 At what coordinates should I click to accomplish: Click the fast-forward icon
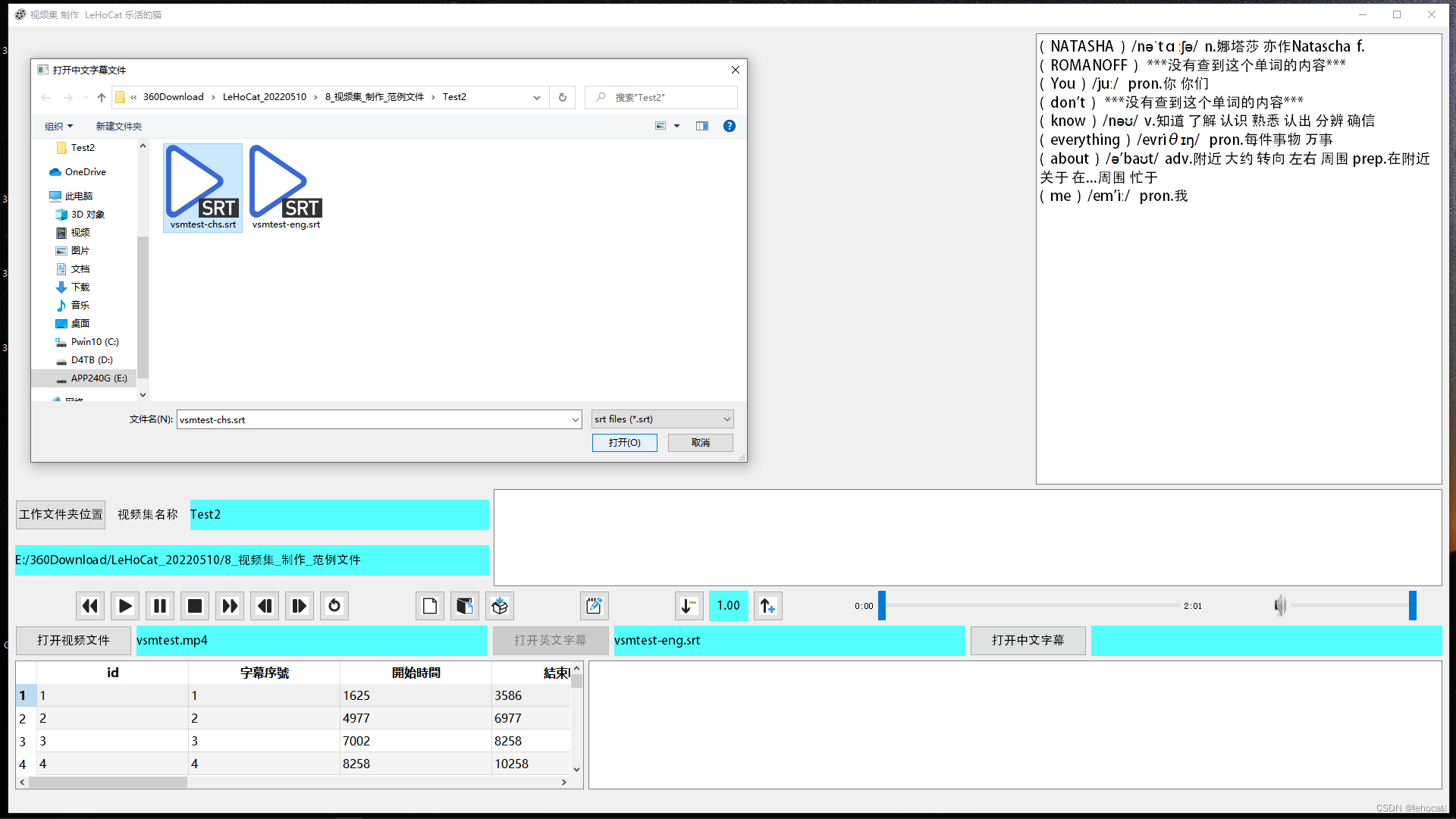coord(230,606)
